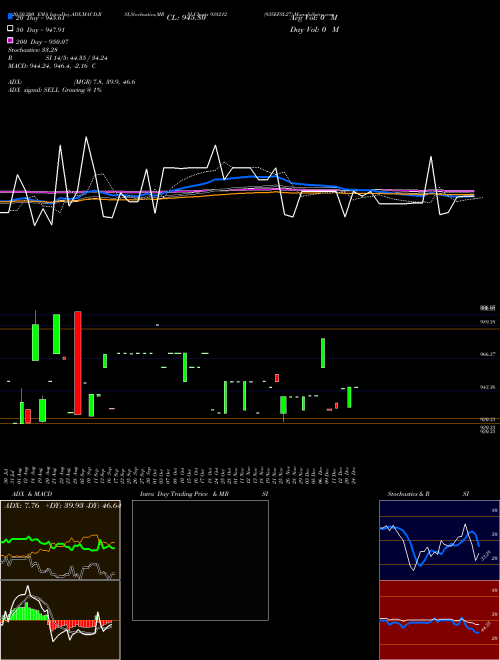Open the MACD histogram chart panel

(60, 620)
